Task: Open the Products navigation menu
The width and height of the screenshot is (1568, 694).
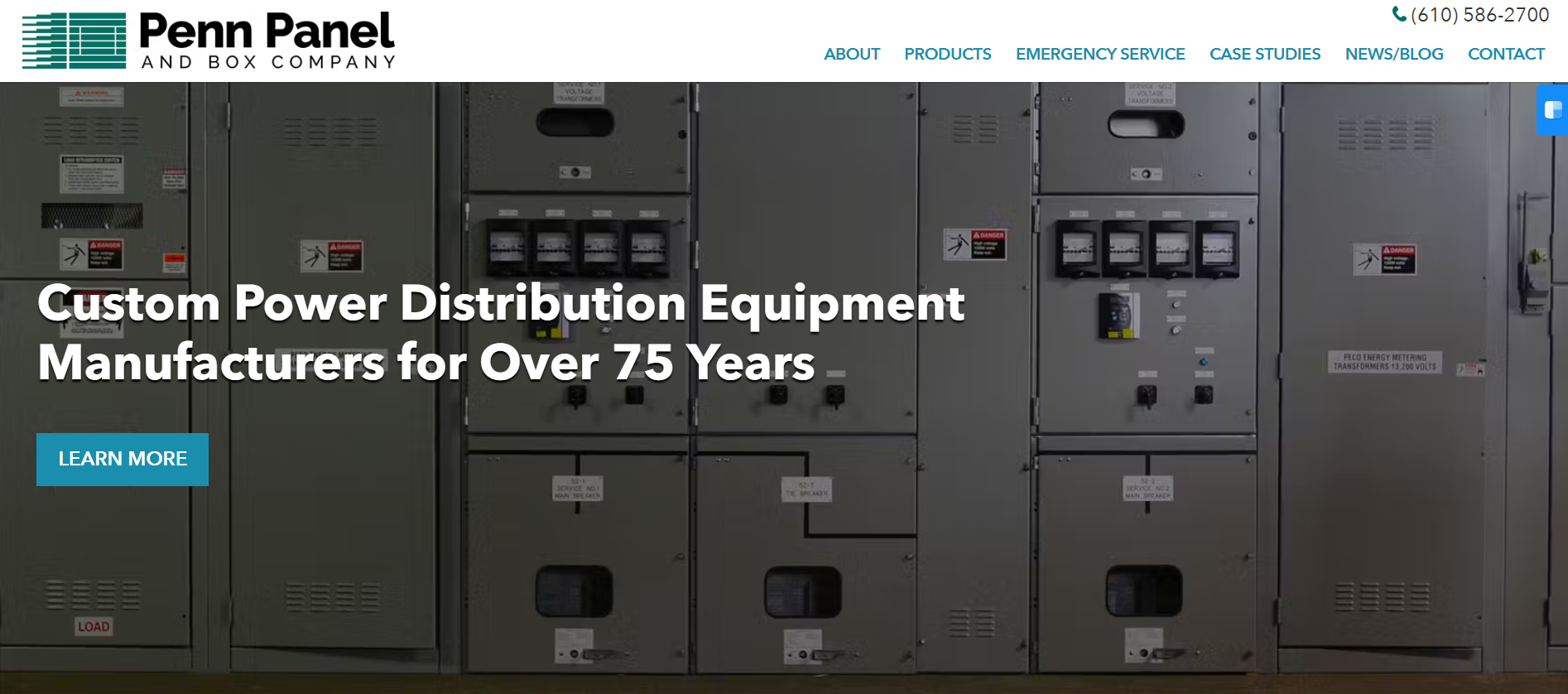Action: click(947, 54)
